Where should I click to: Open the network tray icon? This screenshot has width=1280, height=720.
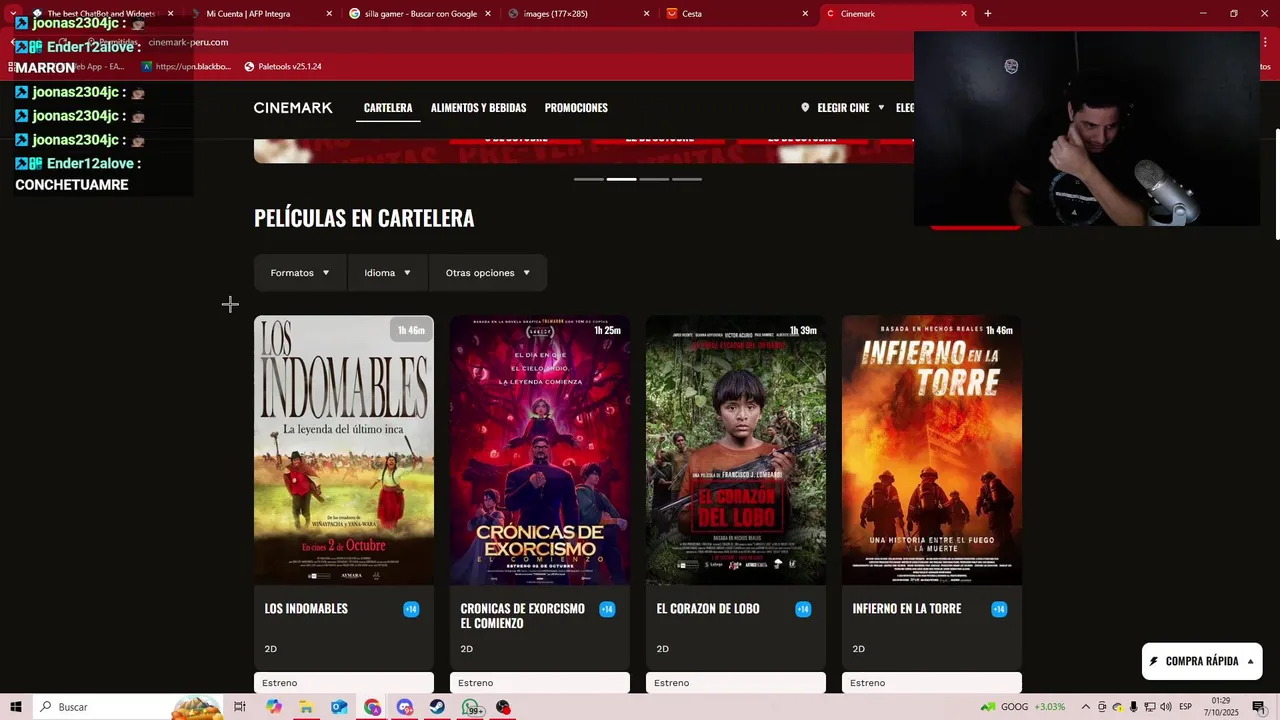(x=1150, y=707)
